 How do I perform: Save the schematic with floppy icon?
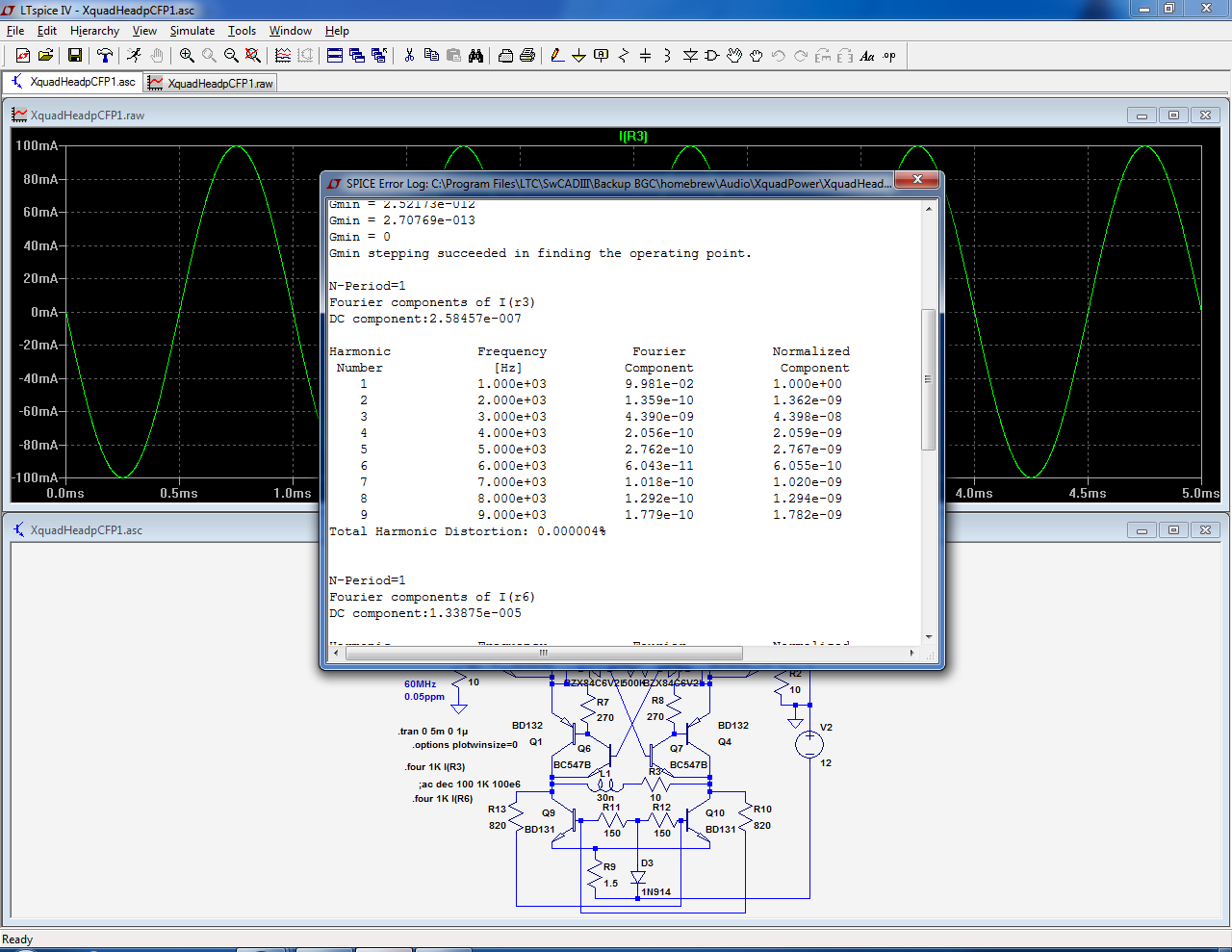[x=74, y=56]
